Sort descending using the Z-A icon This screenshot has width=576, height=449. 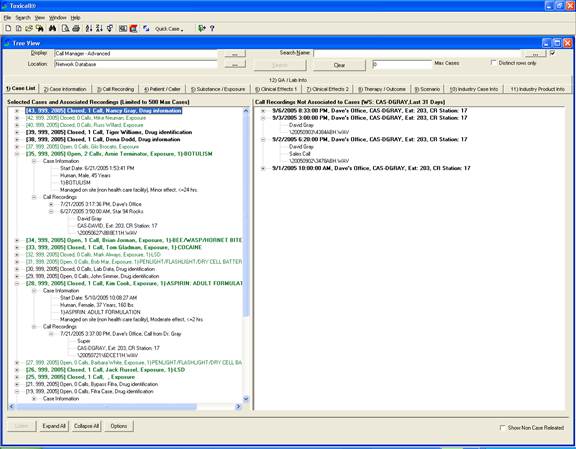click(99, 28)
